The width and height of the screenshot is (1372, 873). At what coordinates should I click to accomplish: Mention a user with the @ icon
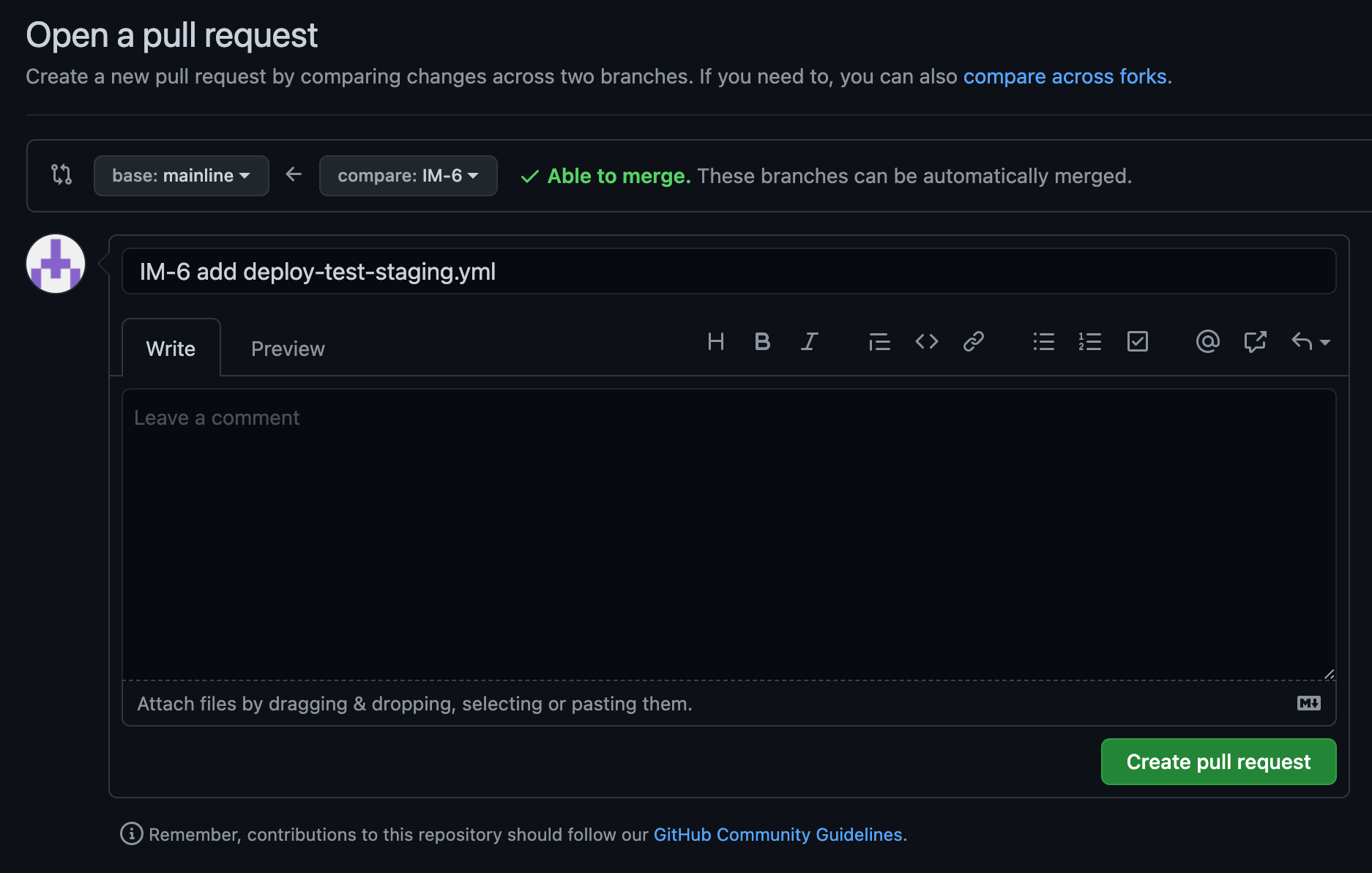[1207, 342]
